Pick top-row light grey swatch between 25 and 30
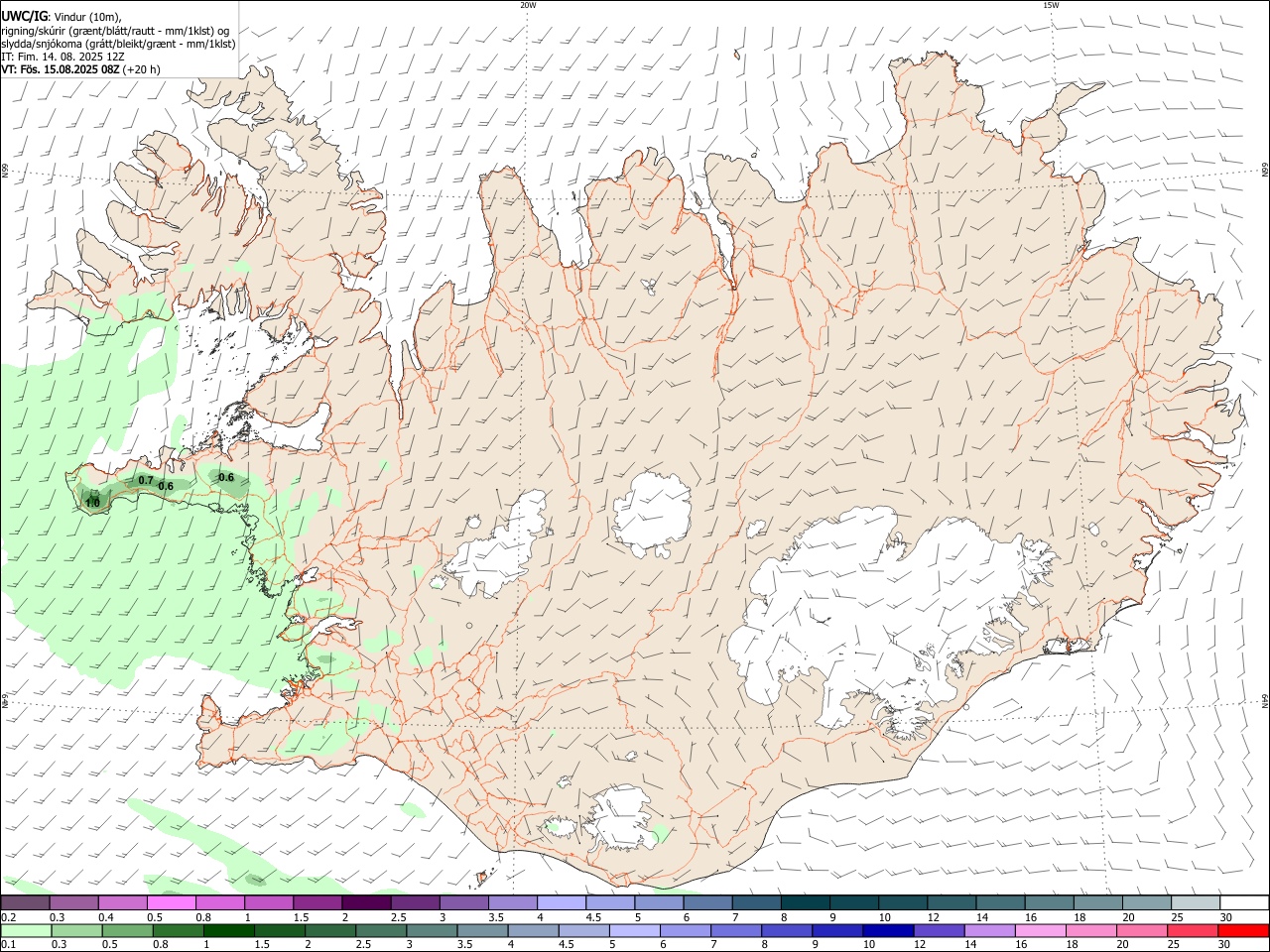The width and height of the screenshot is (1270, 952). pyautogui.click(x=1197, y=903)
